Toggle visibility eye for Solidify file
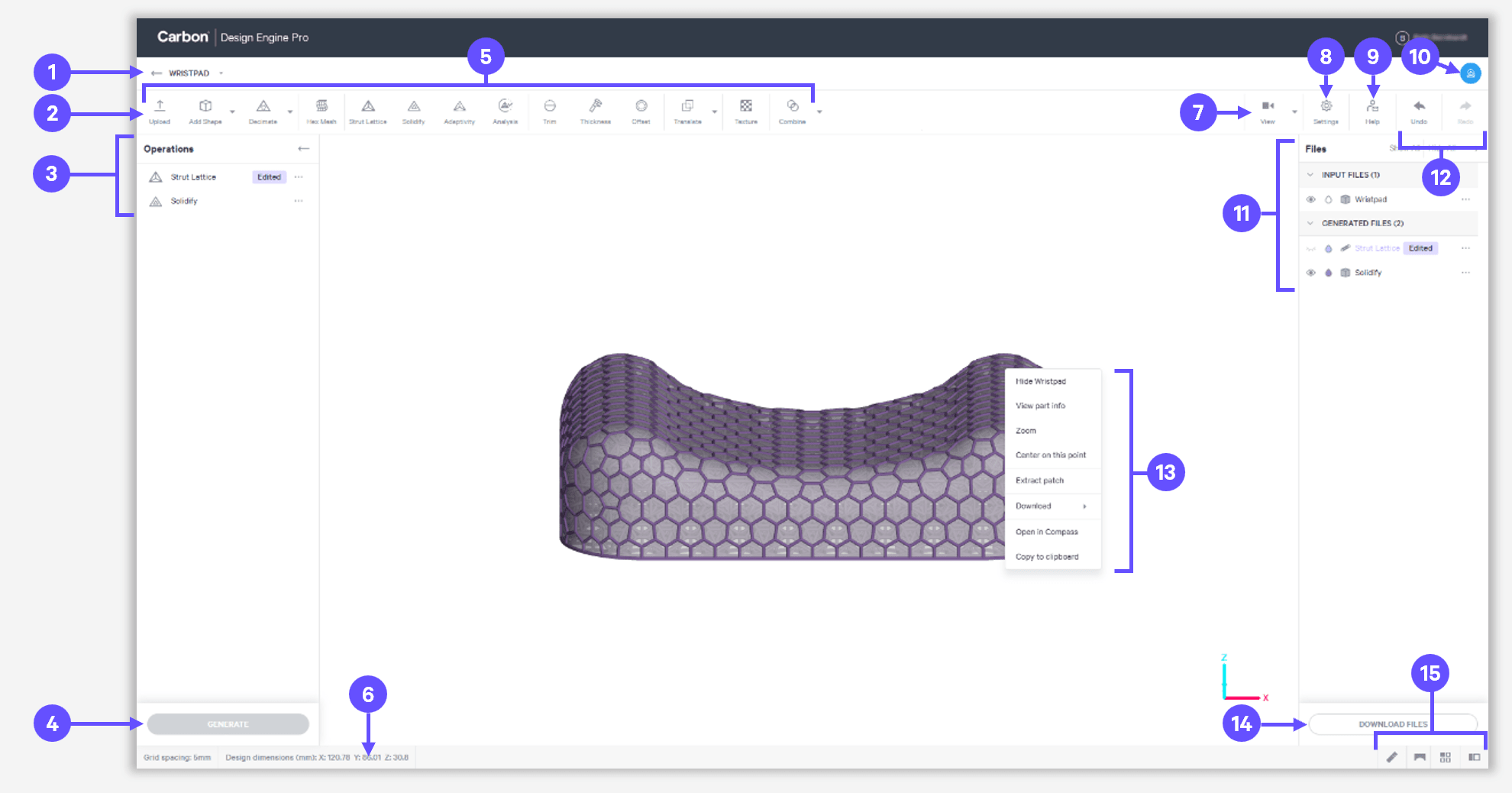The image size is (1512, 793). point(1311,273)
